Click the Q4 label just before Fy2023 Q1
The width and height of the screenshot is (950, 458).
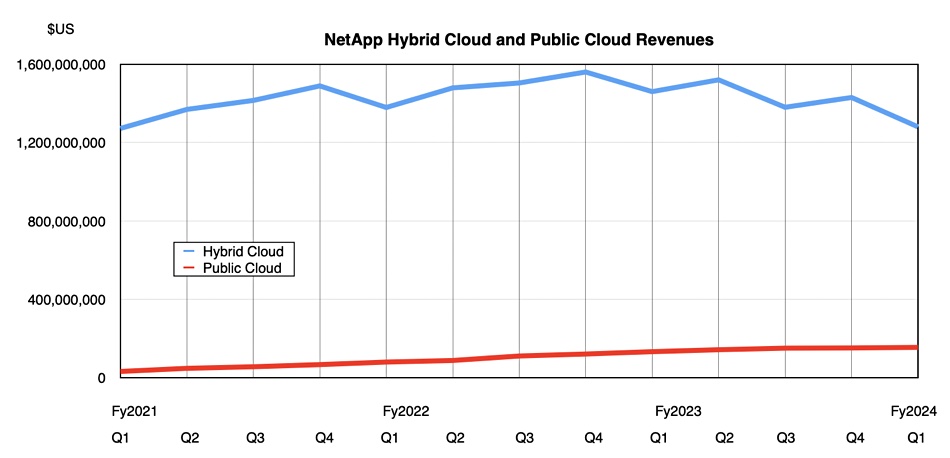point(593,437)
